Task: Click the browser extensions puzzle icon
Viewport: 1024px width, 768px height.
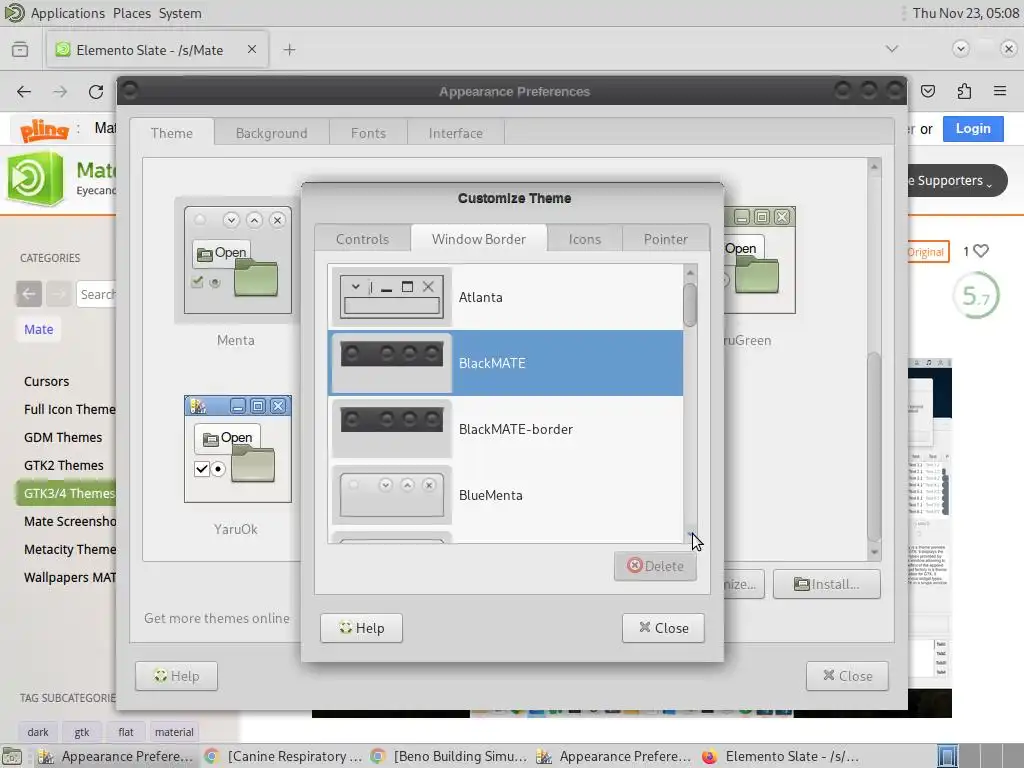Action: tap(964, 91)
